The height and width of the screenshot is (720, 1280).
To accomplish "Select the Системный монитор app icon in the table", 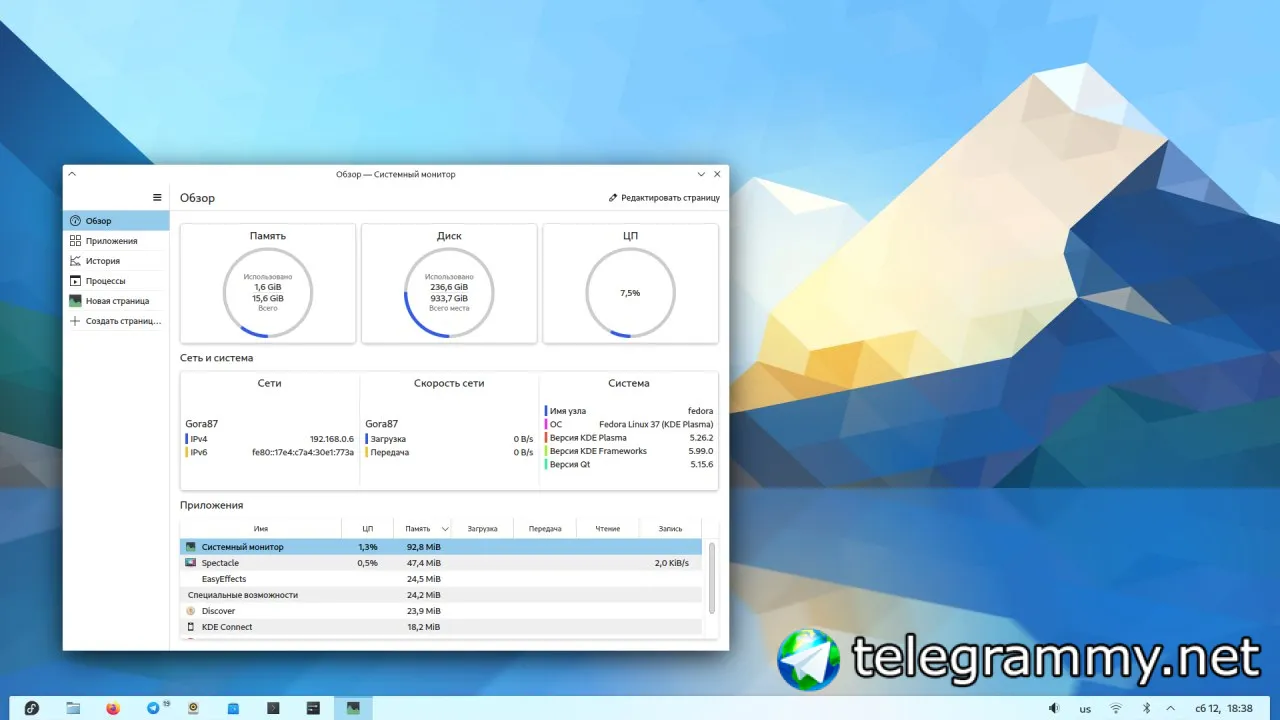I will click(191, 547).
